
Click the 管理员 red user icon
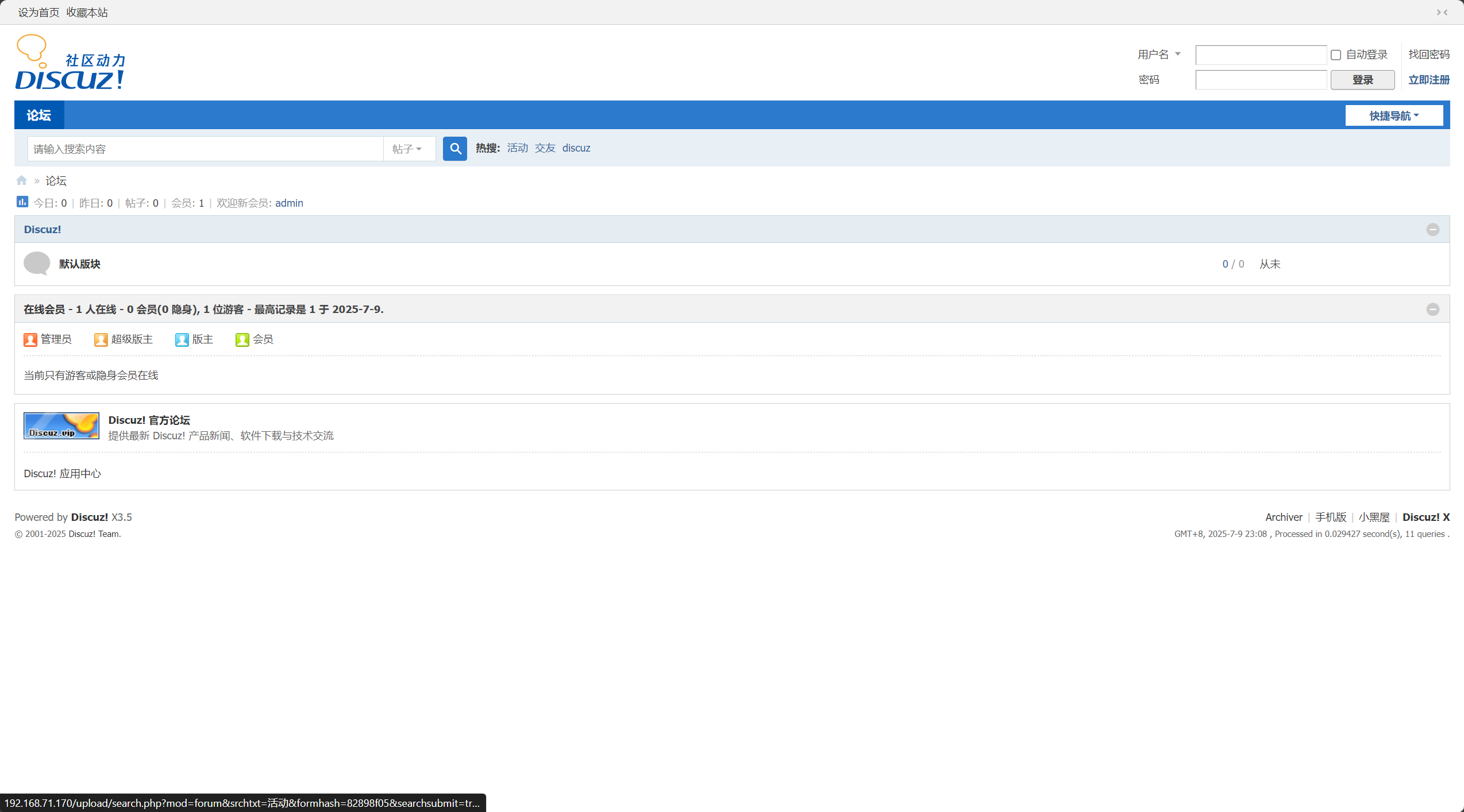30,340
